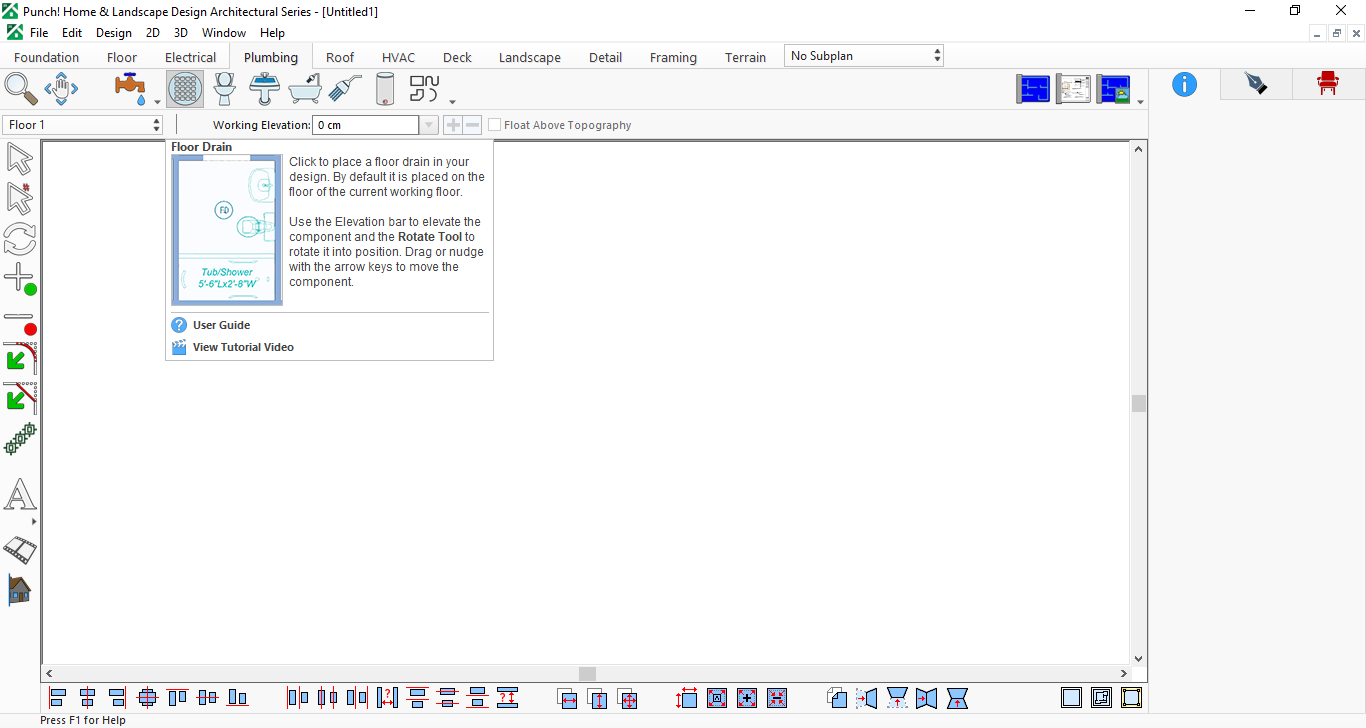Click the horizontal scrollbar thumb
This screenshot has height=728, width=1366.
tap(587, 674)
